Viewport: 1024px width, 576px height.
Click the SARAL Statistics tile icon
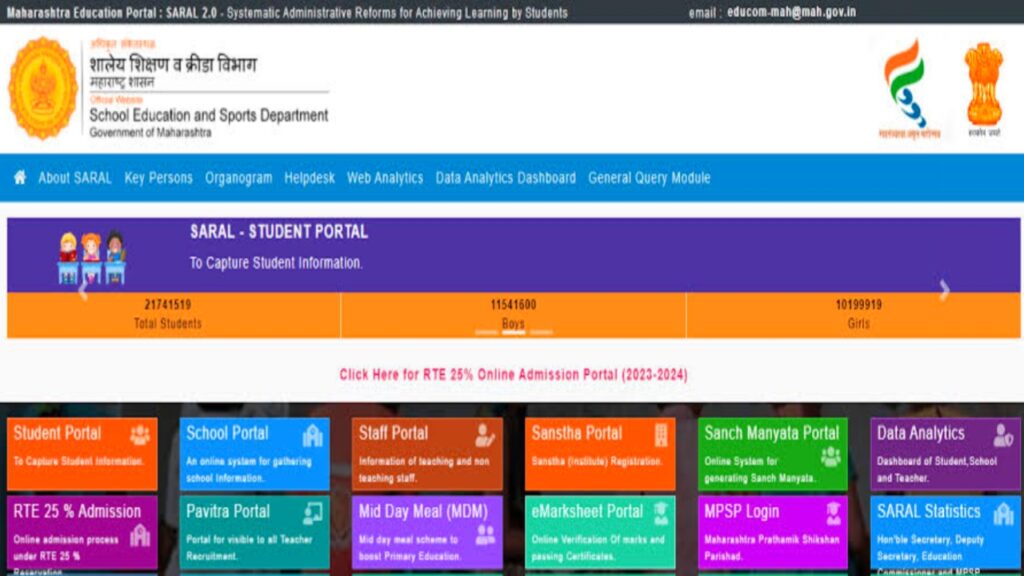coord(1003,513)
